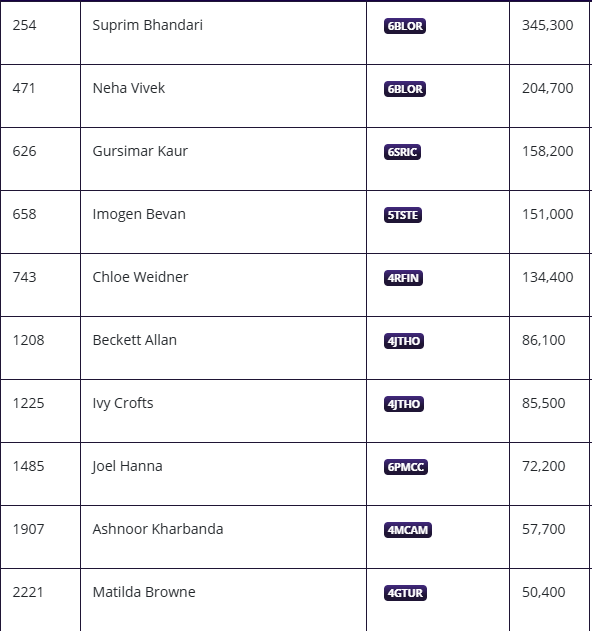Click the rank number 254
This screenshot has height=631, width=592.
pos(25,25)
